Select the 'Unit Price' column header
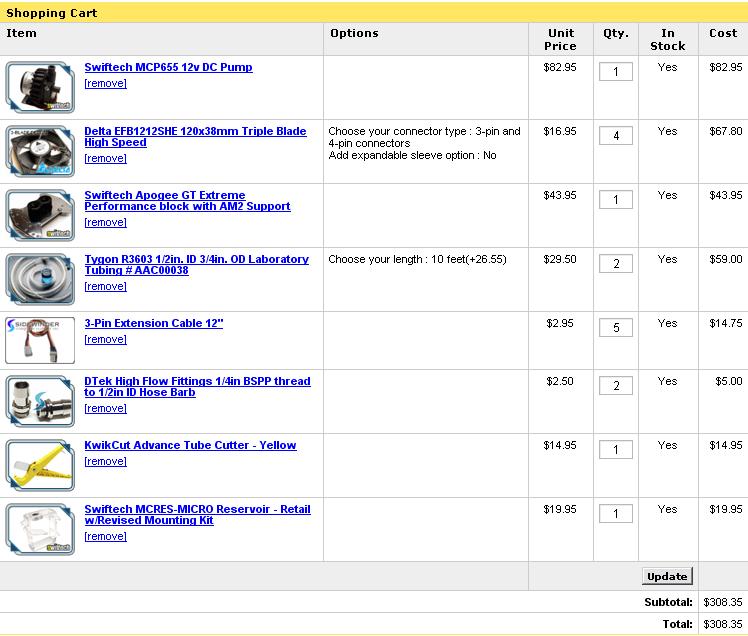 (561, 40)
